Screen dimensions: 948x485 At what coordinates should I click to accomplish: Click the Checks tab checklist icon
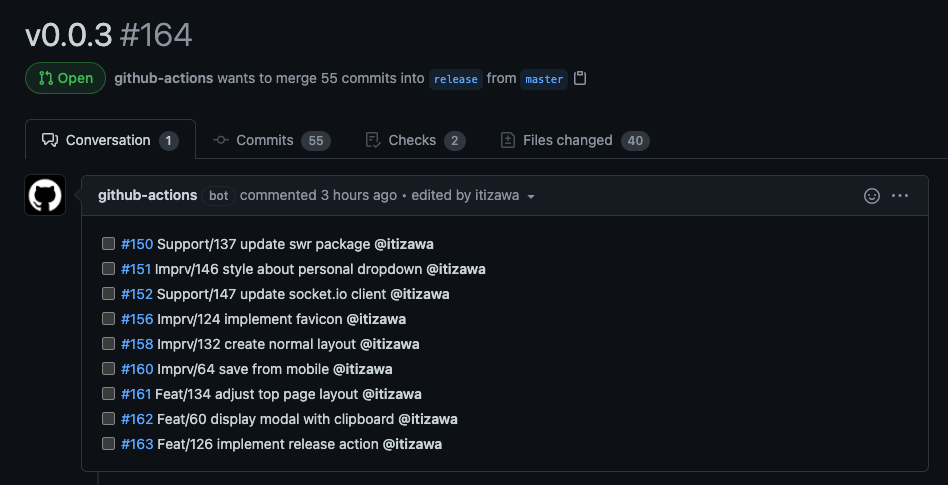(x=373, y=140)
